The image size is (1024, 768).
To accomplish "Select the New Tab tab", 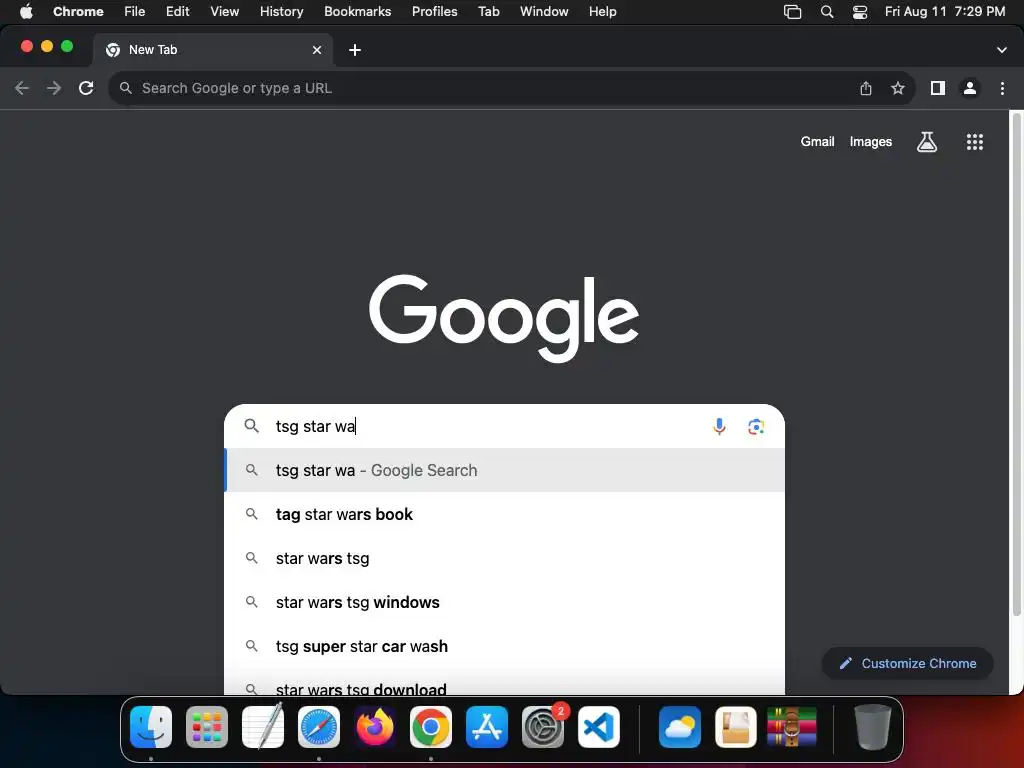I will coord(213,50).
